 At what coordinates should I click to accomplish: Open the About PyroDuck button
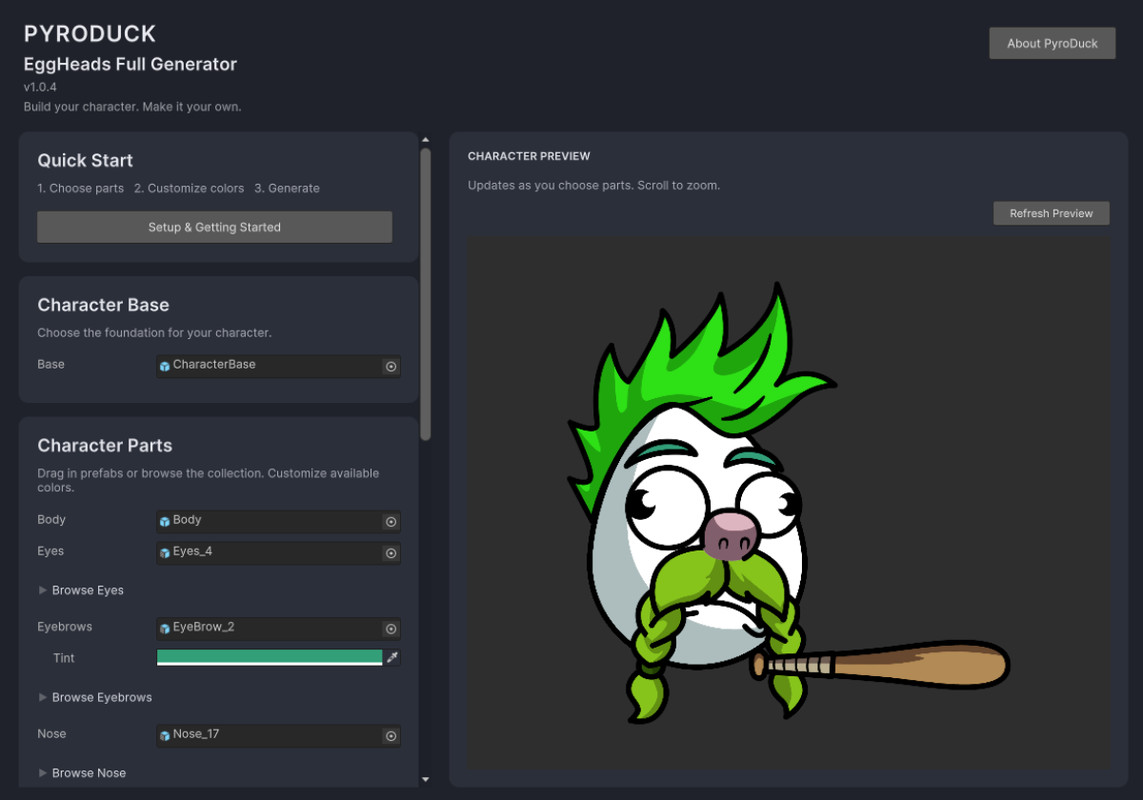[1052, 43]
